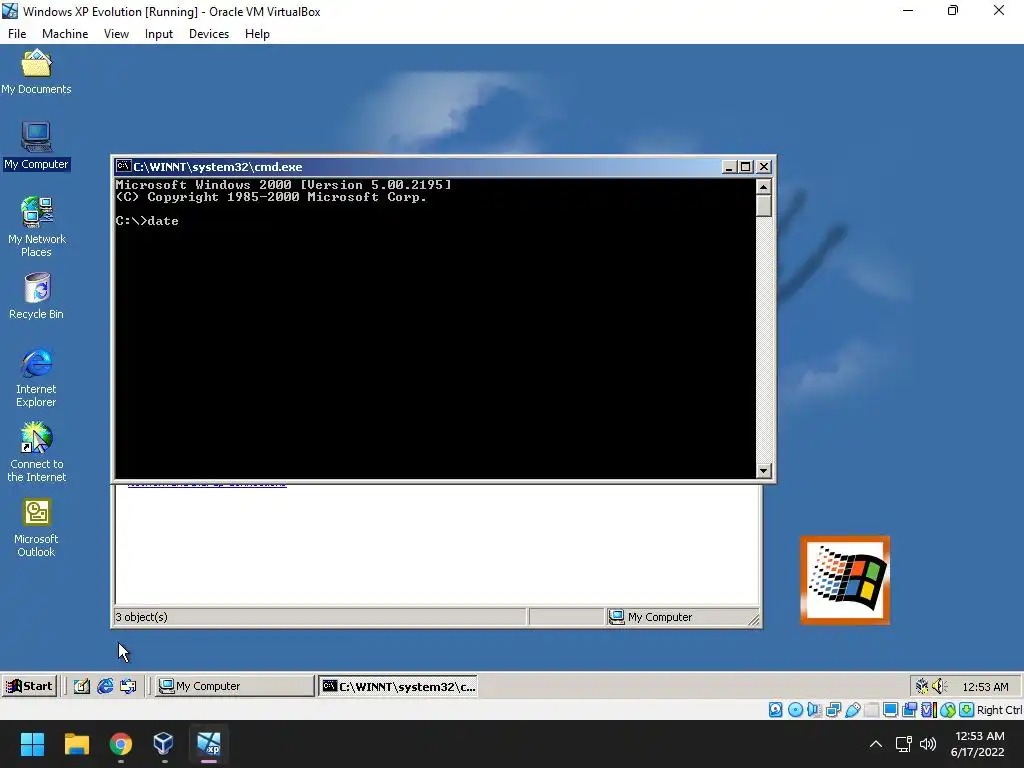1024x768 pixels.
Task: Open the VirtualBox View menu
Action: pos(116,34)
